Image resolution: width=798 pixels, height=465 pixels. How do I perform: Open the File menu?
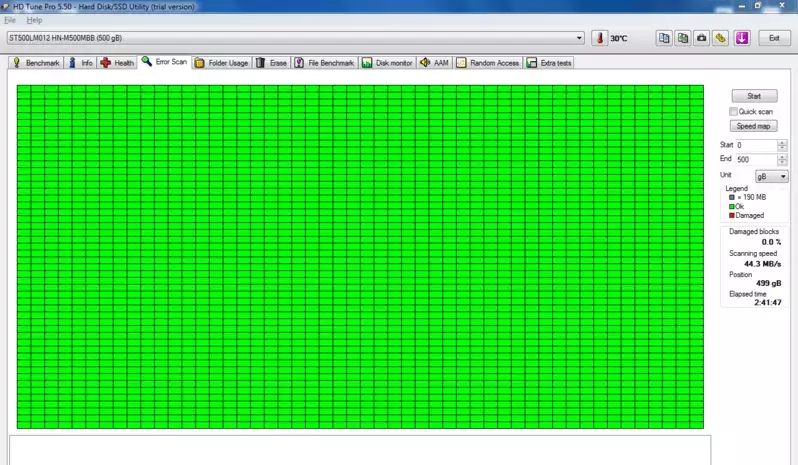(10, 20)
